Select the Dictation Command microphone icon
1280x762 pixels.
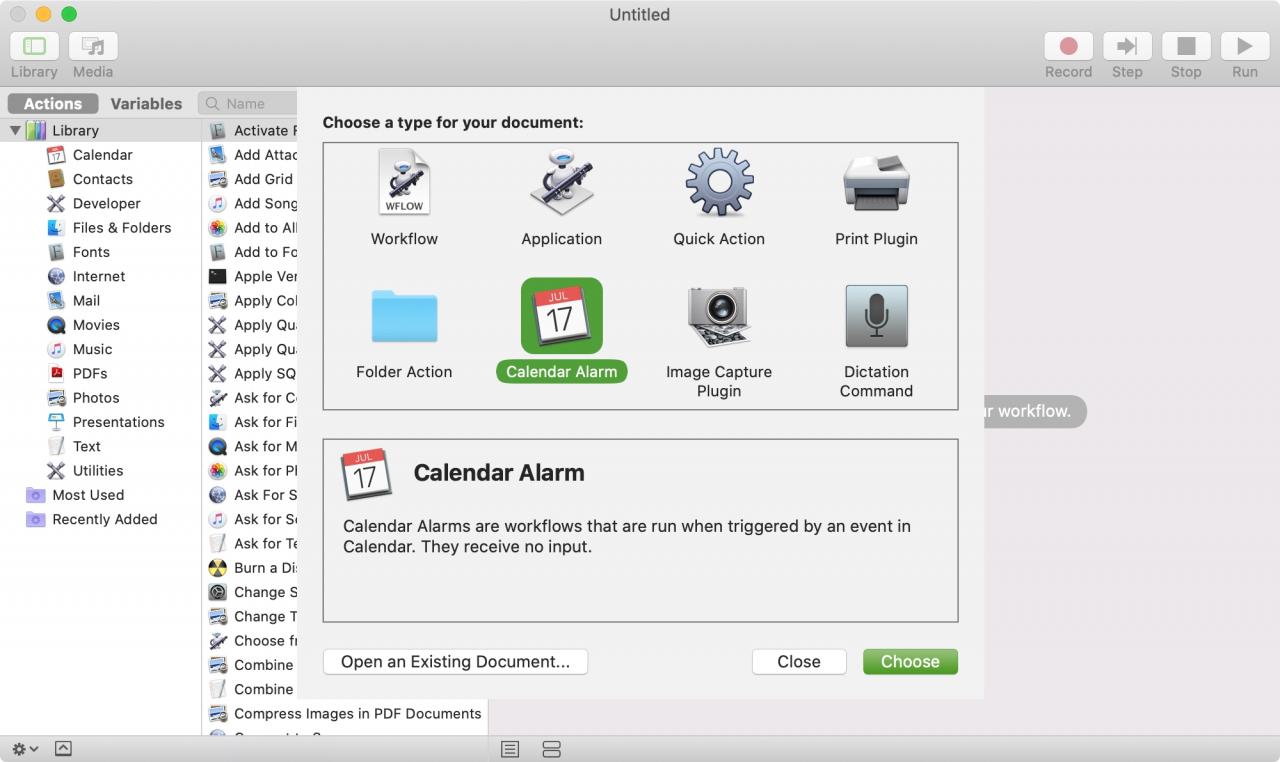pyautogui.click(x=876, y=316)
